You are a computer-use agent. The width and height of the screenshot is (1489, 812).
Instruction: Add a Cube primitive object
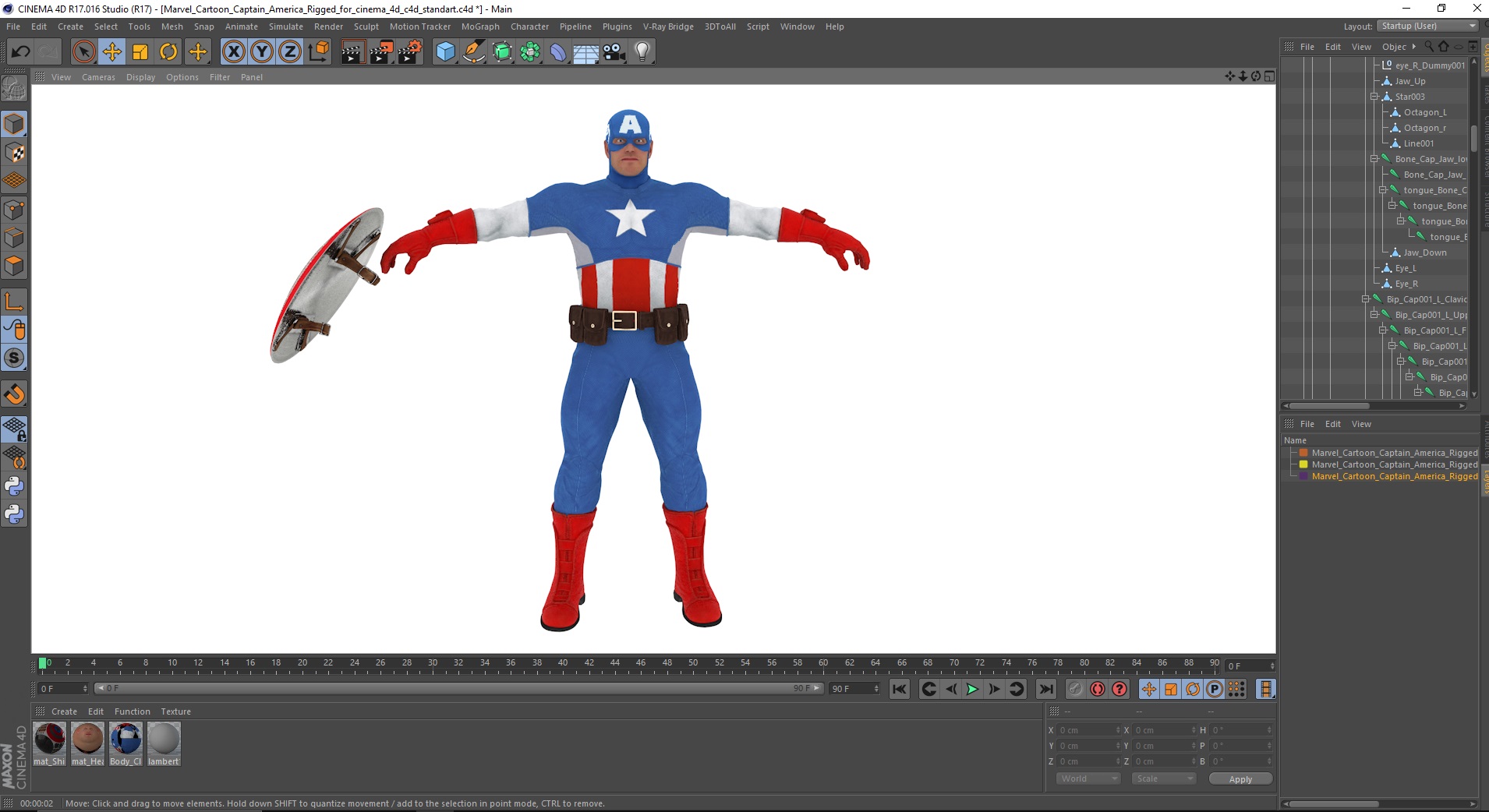coord(445,52)
